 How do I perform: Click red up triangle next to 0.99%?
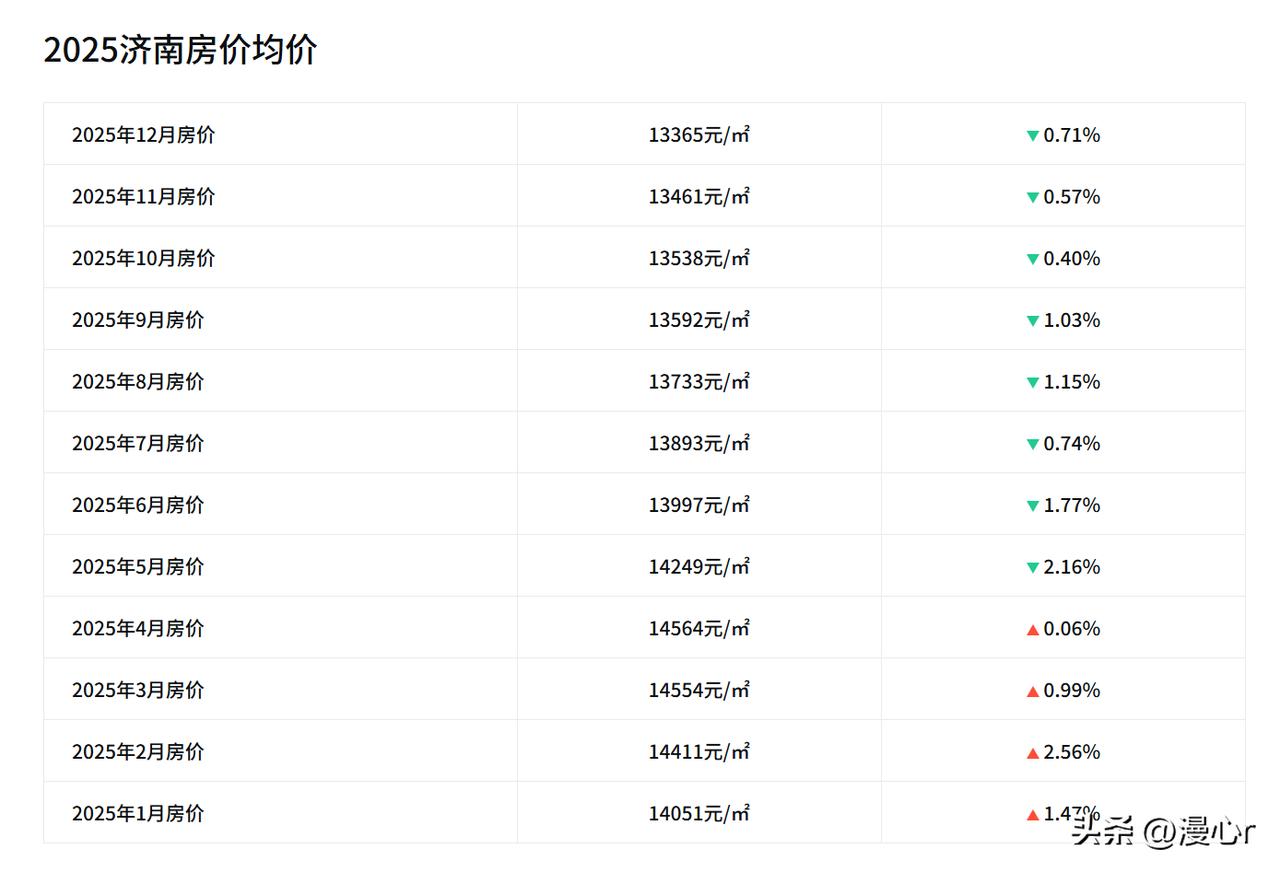pyautogui.click(x=1033, y=691)
